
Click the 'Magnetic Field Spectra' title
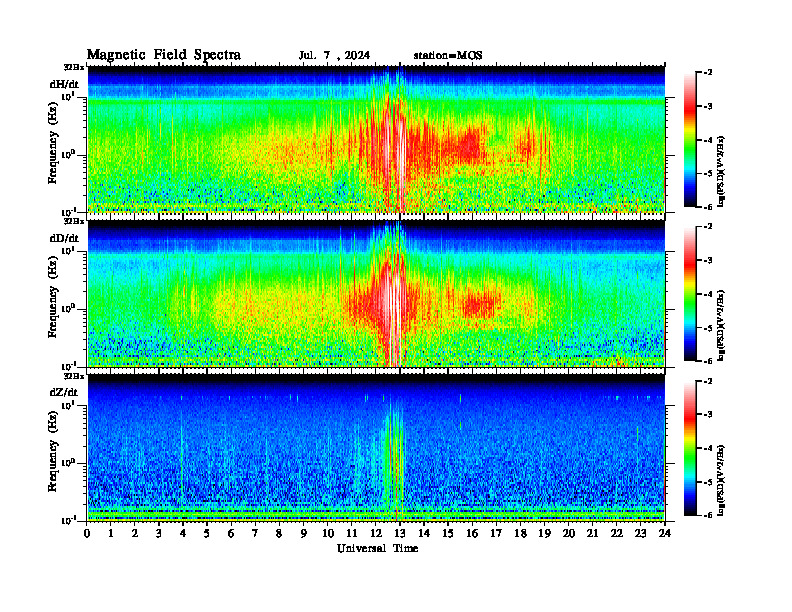tap(164, 55)
